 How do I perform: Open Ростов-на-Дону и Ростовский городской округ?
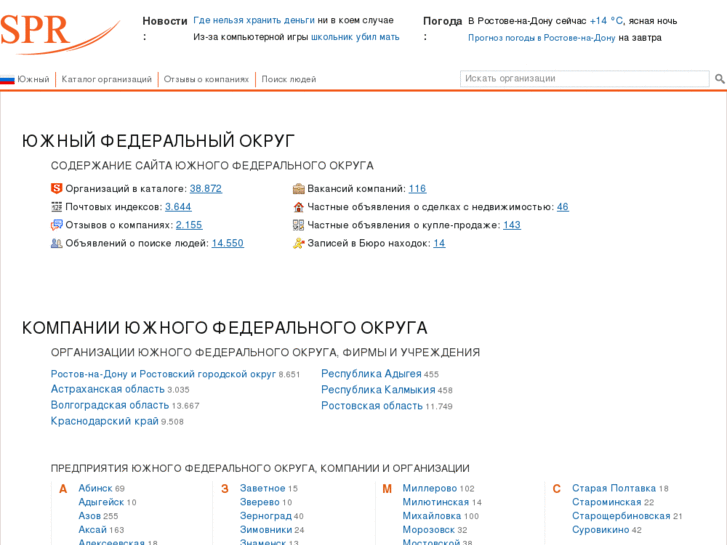click(163, 374)
